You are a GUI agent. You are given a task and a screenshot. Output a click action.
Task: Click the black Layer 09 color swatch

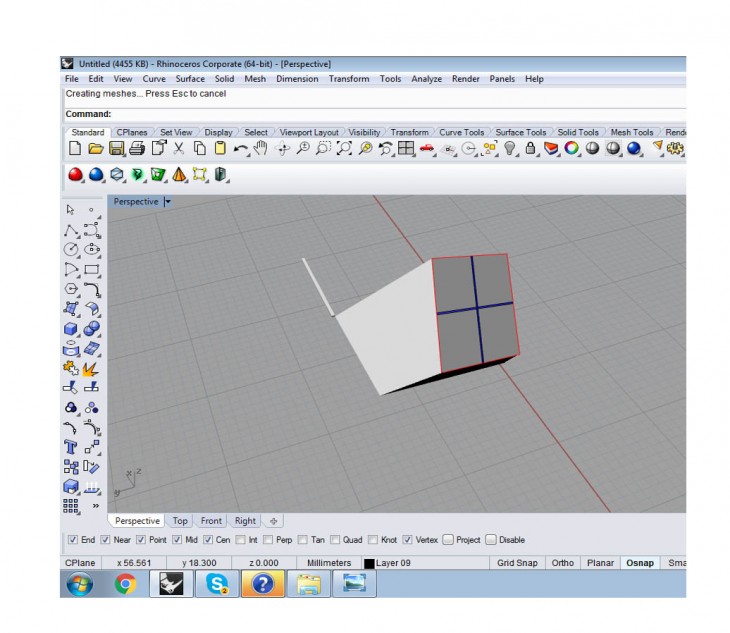point(369,564)
